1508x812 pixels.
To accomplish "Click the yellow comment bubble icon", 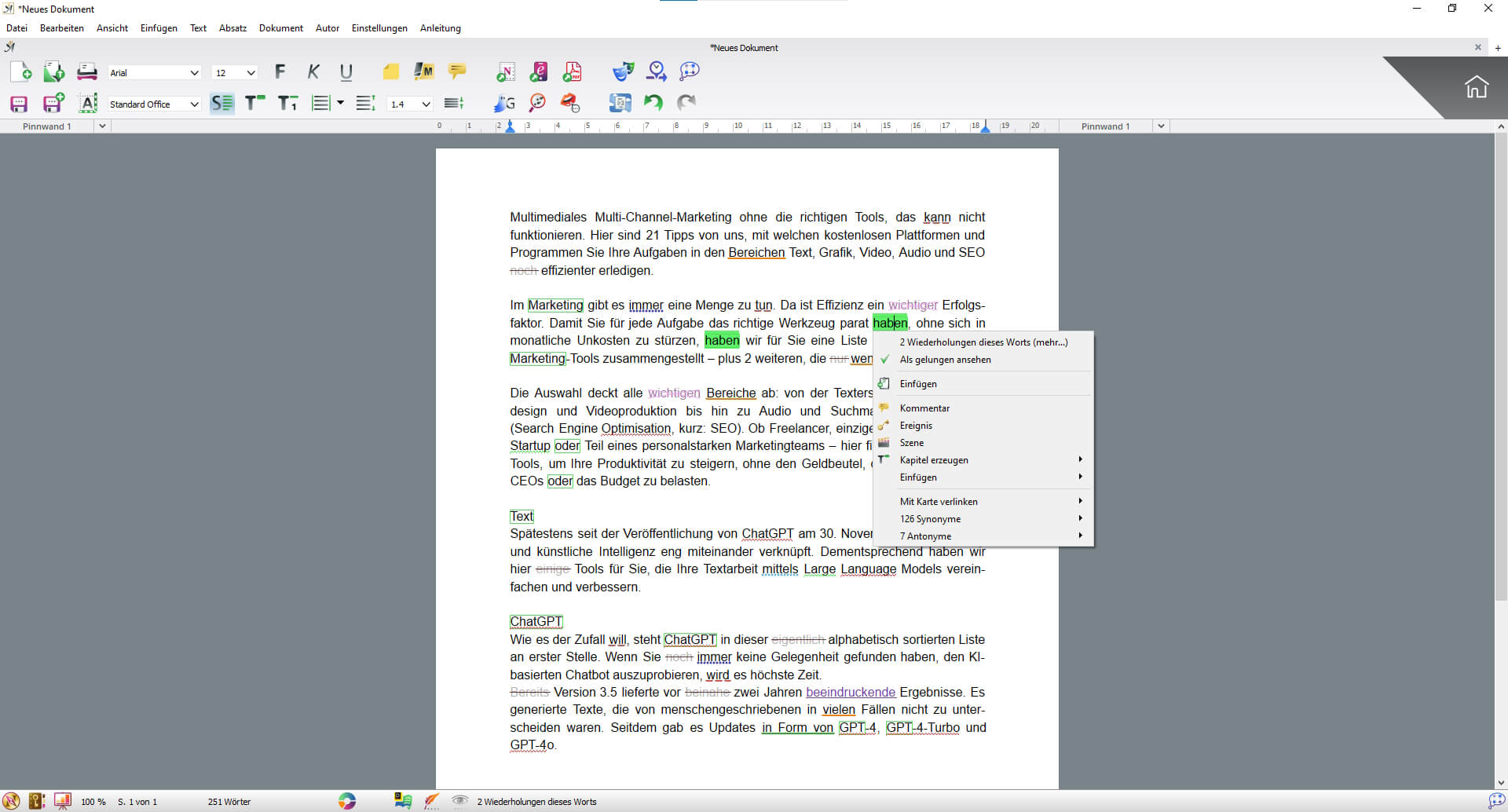I will (456, 72).
